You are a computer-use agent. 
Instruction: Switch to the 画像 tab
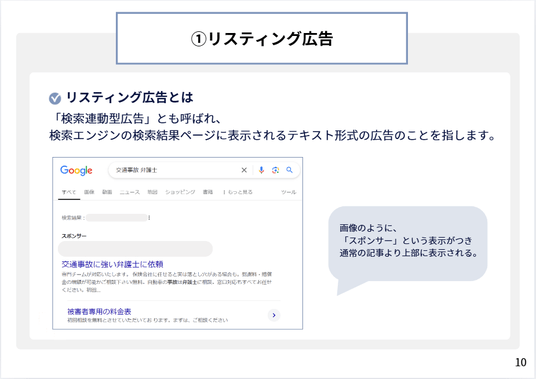tap(89, 192)
